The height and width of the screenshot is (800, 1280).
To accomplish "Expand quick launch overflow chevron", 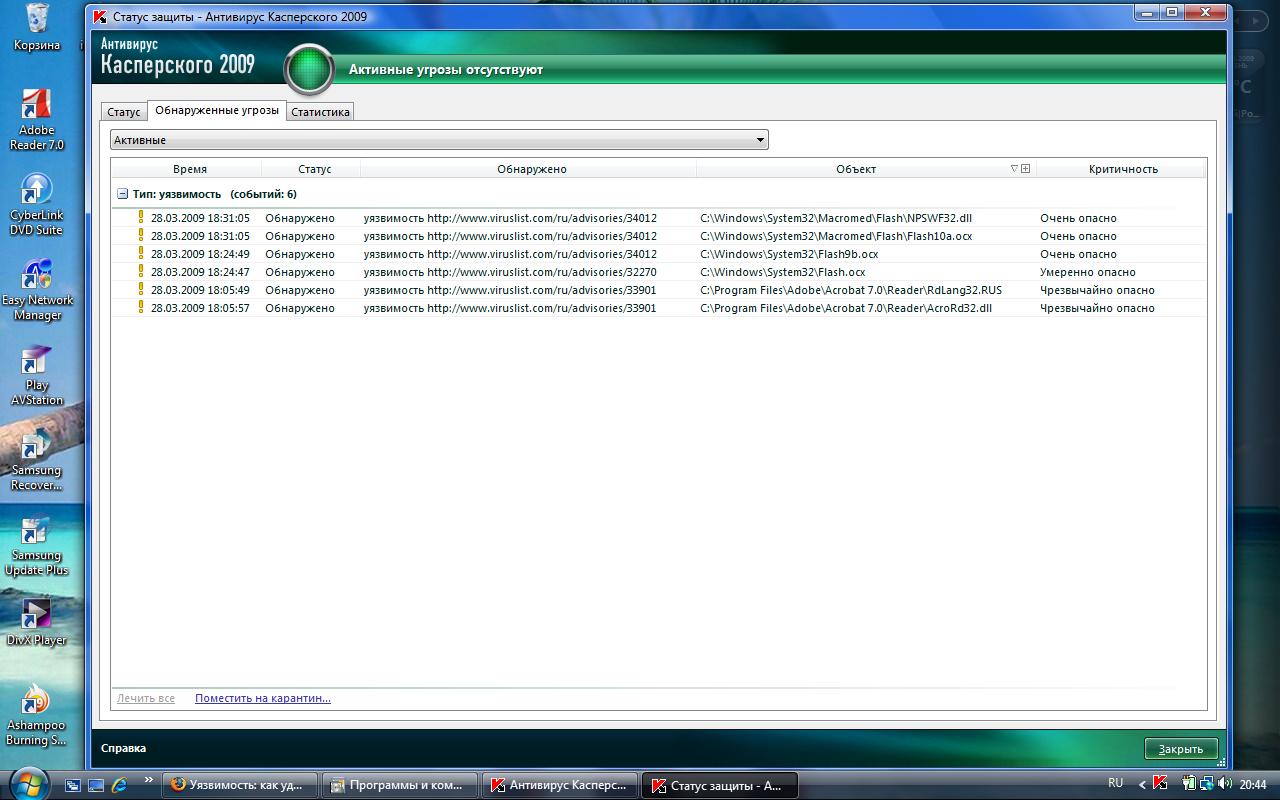I will click(149, 779).
